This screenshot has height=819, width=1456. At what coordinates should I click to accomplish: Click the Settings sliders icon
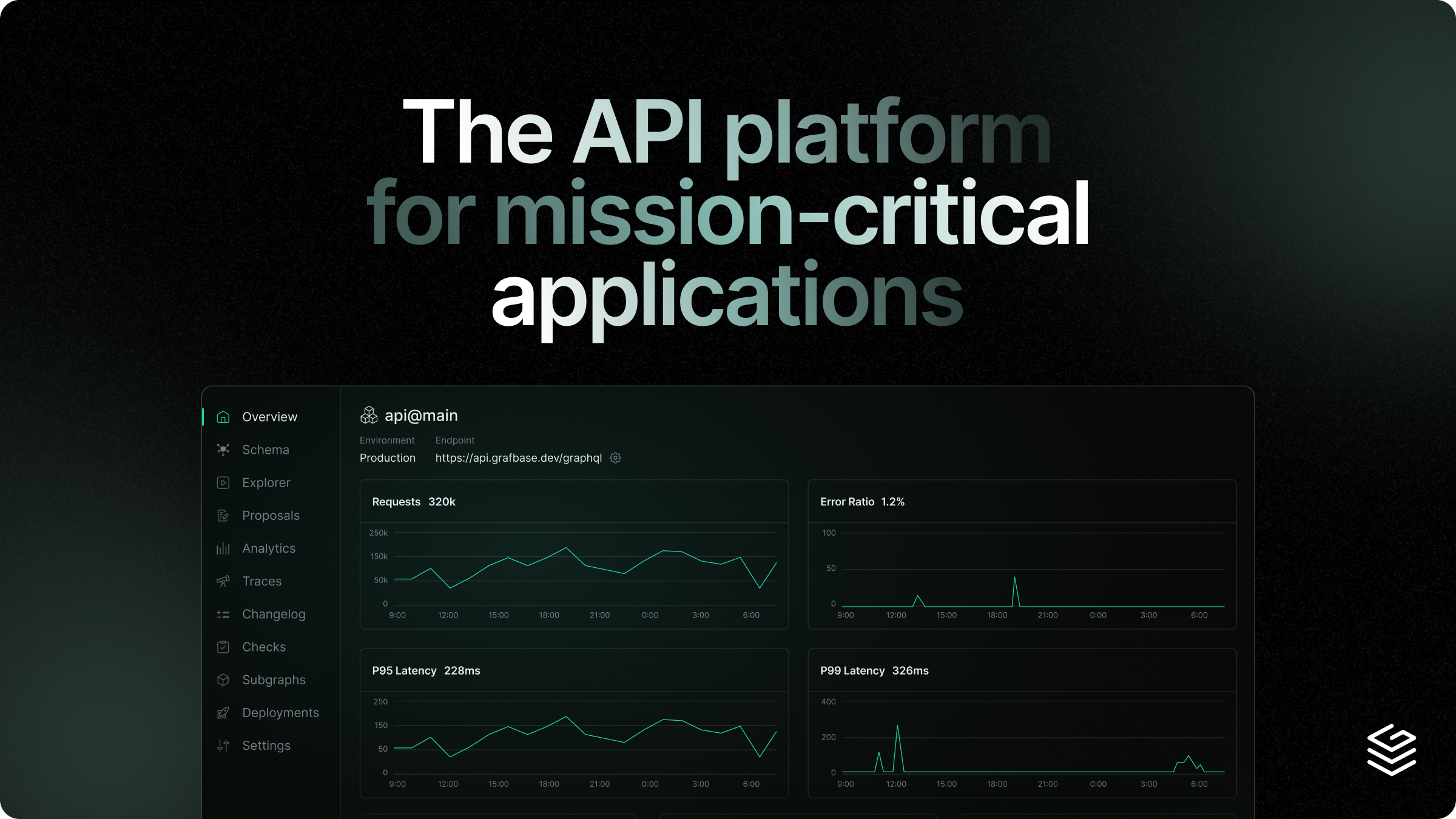(x=223, y=746)
